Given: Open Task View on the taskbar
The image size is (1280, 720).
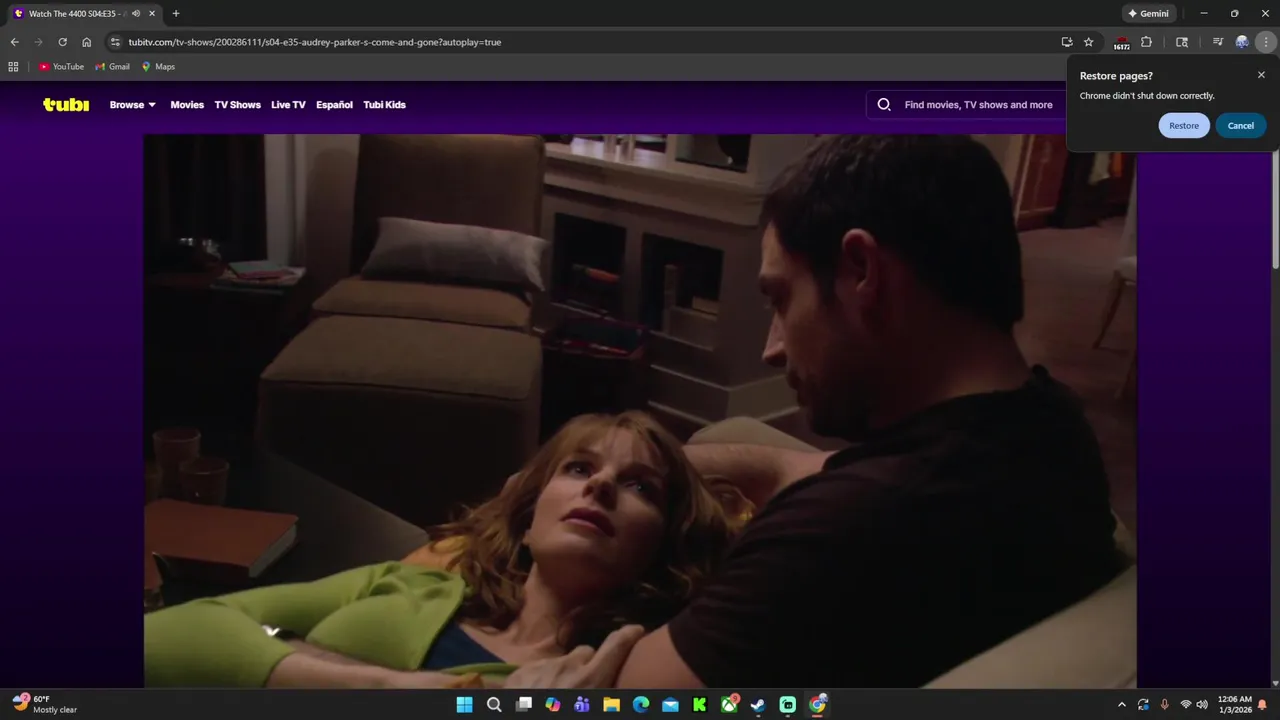Looking at the screenshot, I should tap(523, 705).
